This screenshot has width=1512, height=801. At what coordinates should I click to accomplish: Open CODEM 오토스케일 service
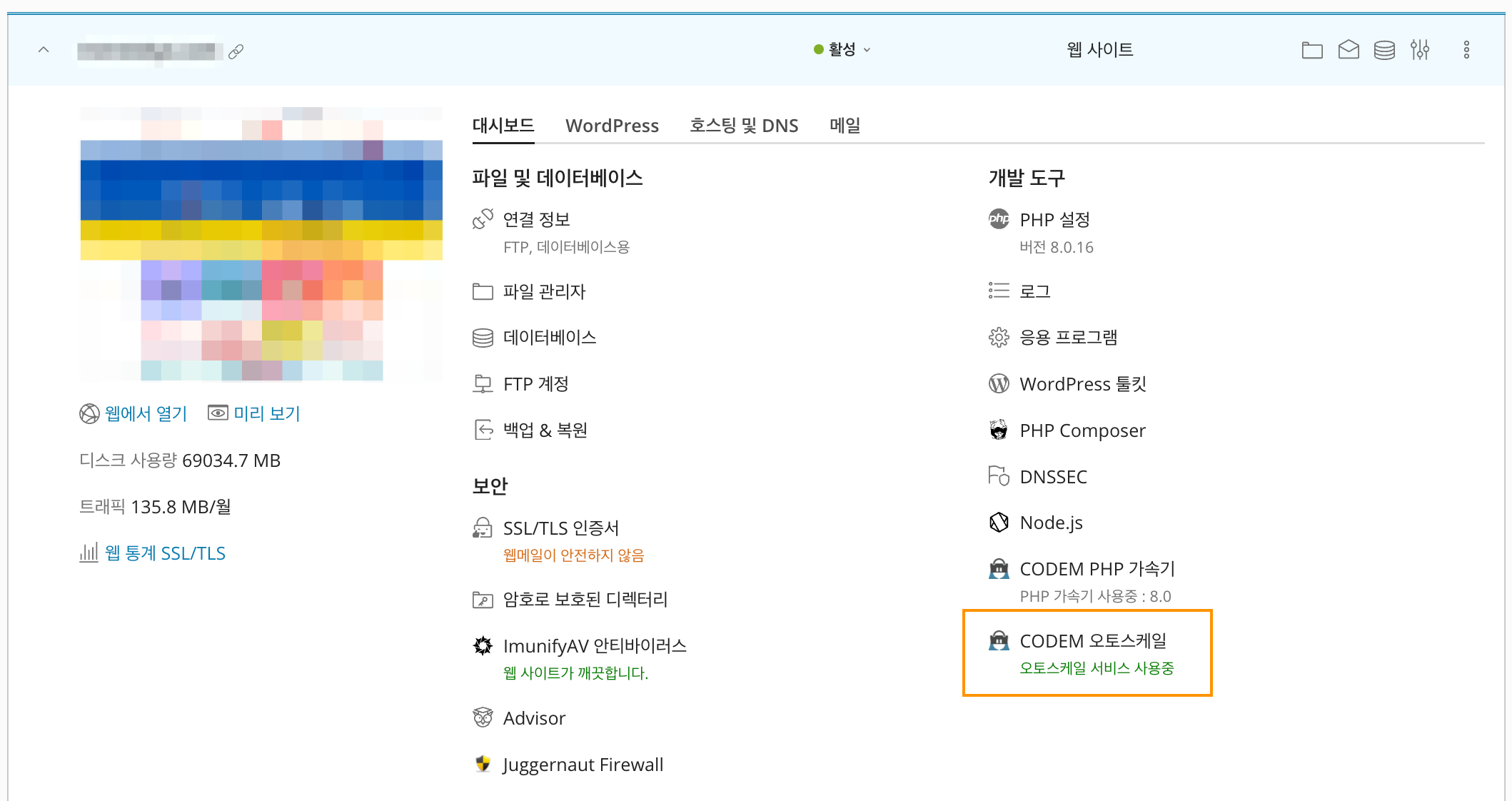(1092, 641)
